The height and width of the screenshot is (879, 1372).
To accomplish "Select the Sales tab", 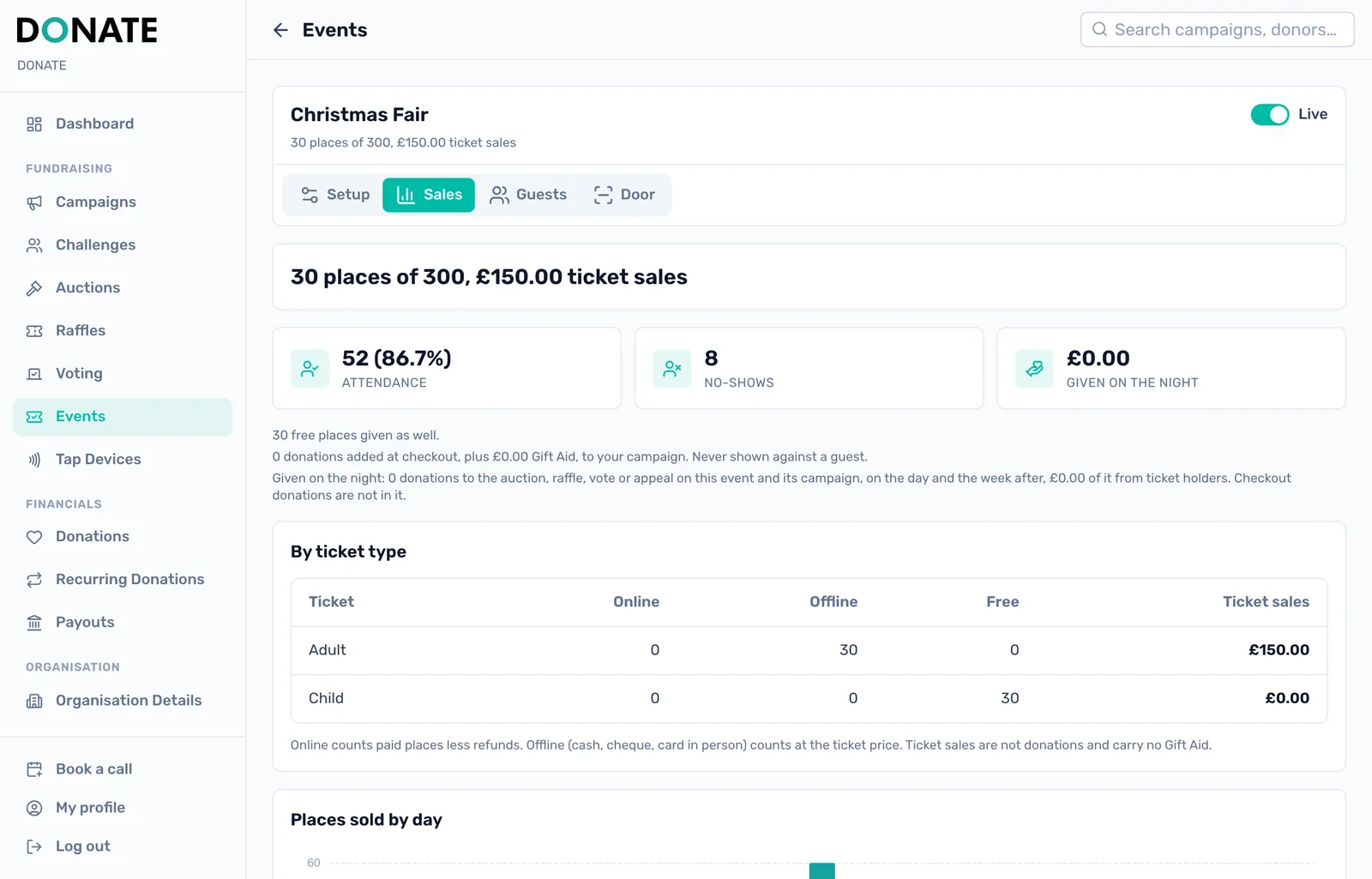I will pyautogui.click(x=429, y=195).
